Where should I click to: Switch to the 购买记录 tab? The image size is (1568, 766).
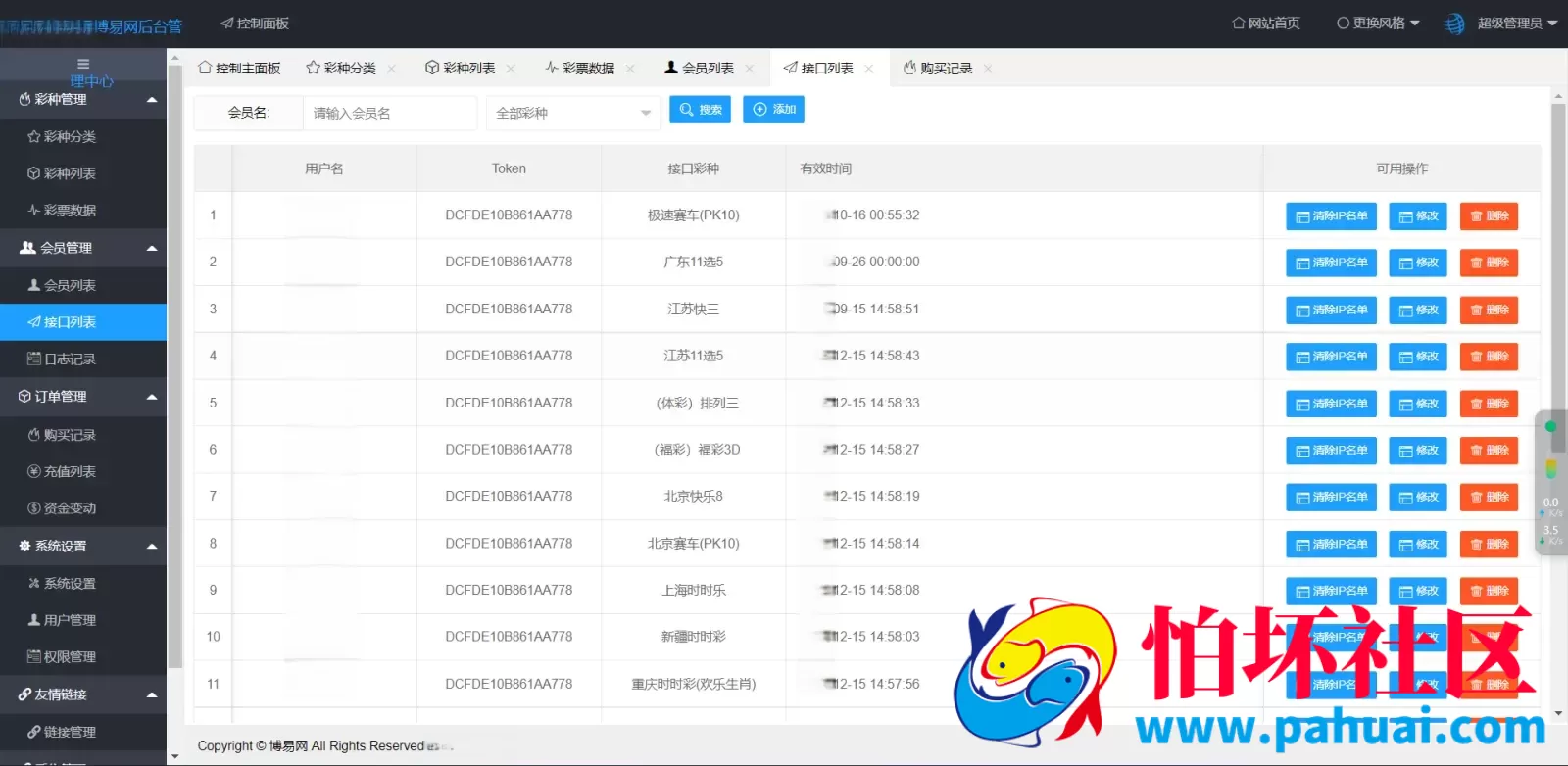click(938, 68)
